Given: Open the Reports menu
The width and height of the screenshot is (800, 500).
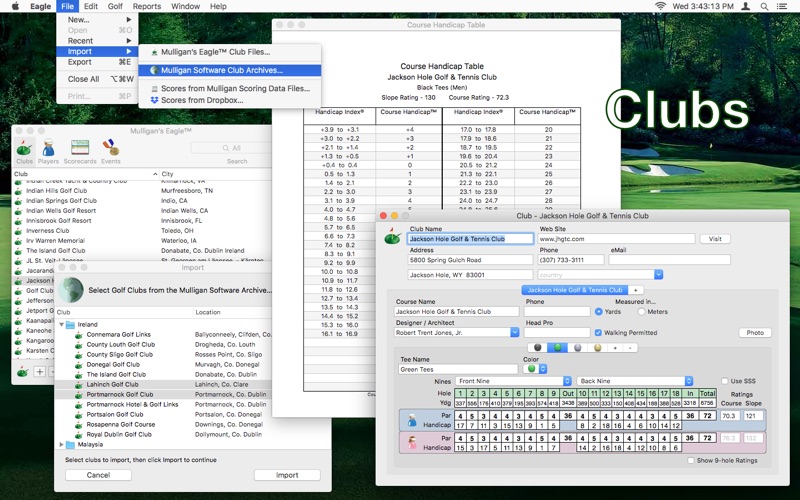Looking at the screenshot, I should point(147,6).
